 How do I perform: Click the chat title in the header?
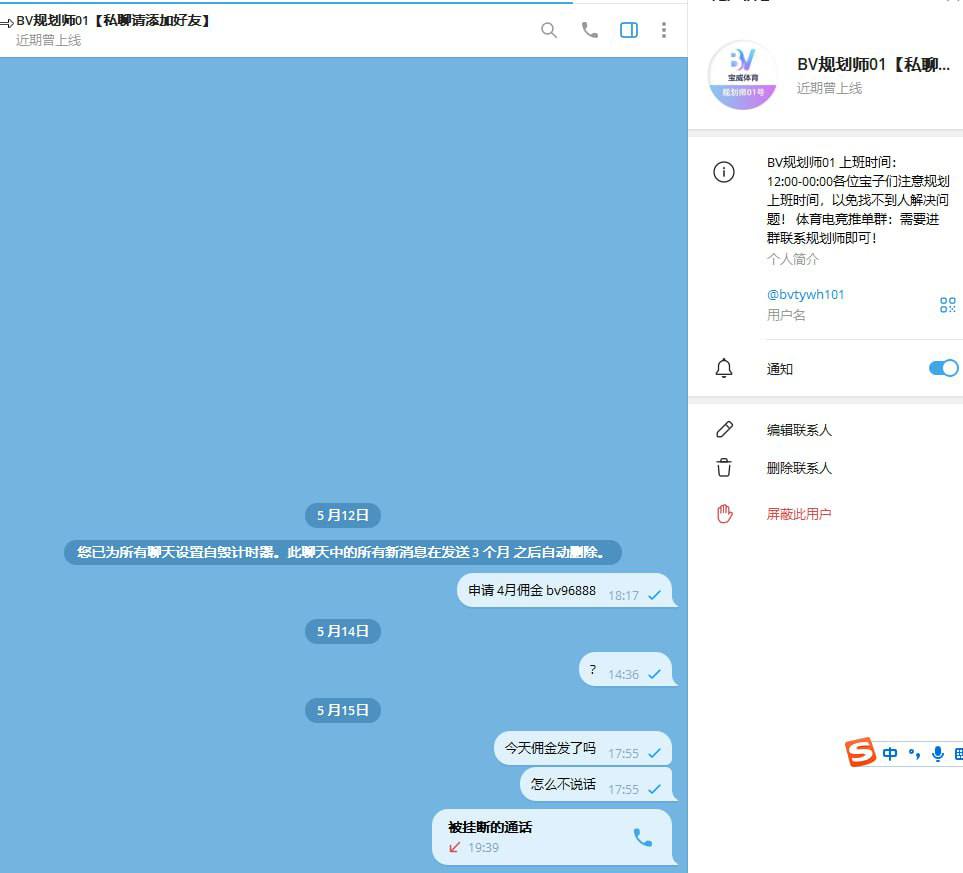click(115, 20)
